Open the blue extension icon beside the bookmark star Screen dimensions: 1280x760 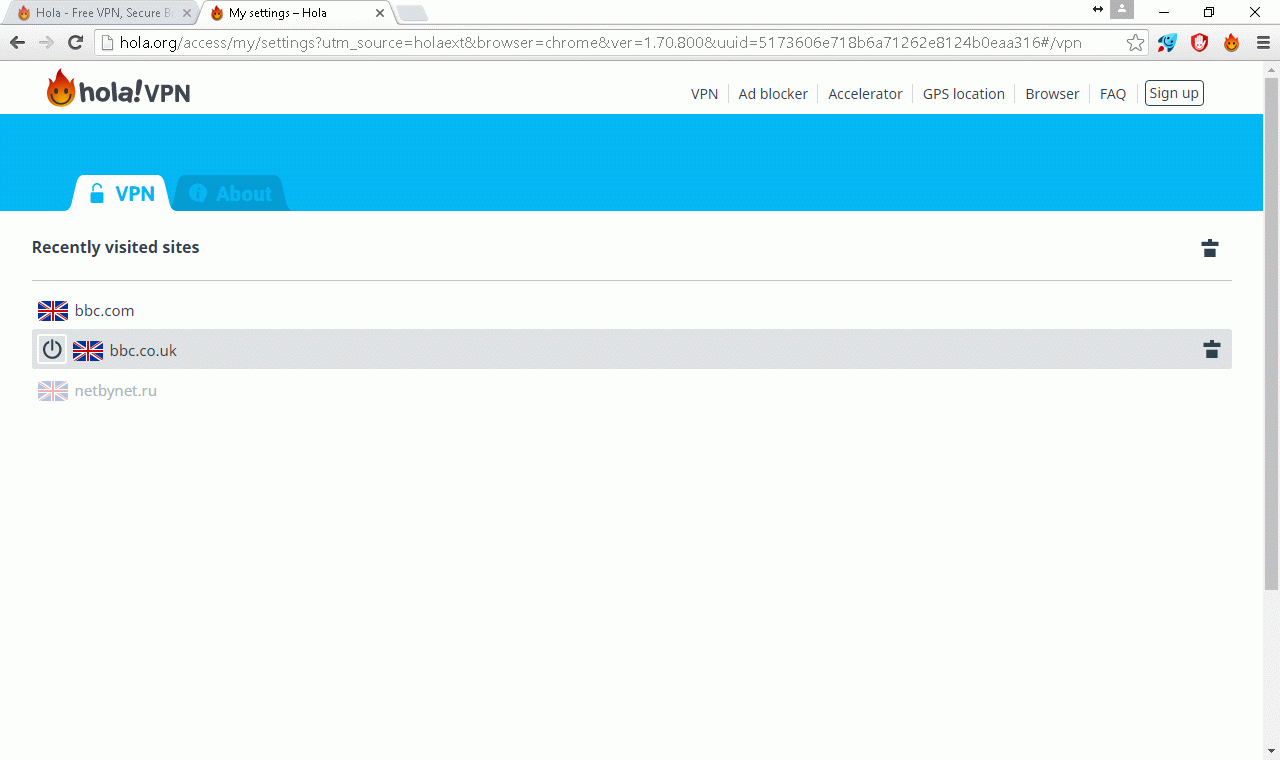tap(1167, 43)
